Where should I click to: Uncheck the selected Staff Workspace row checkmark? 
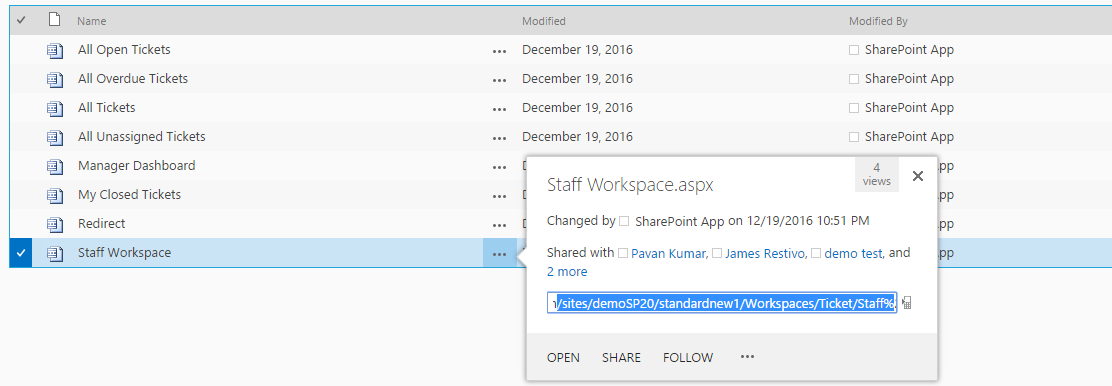click(x=21, y=253)
